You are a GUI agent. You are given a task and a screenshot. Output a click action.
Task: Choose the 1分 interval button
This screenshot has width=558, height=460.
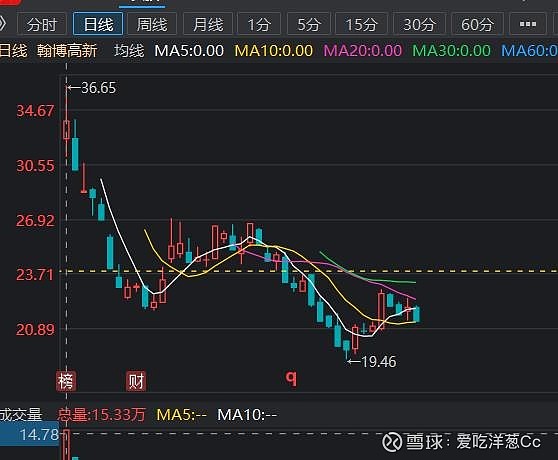click(259, 24)
